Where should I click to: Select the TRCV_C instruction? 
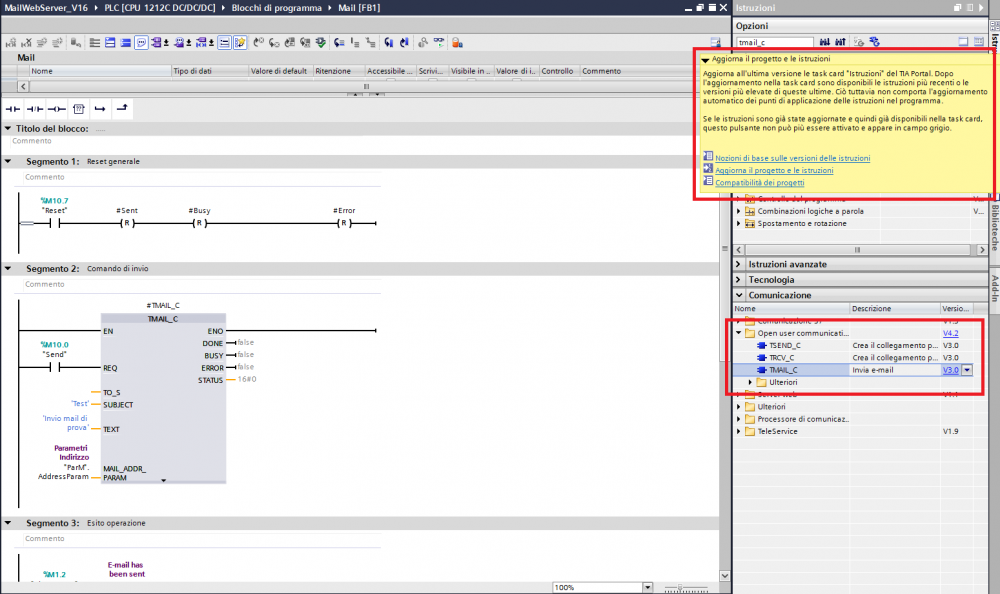point(783,357)
